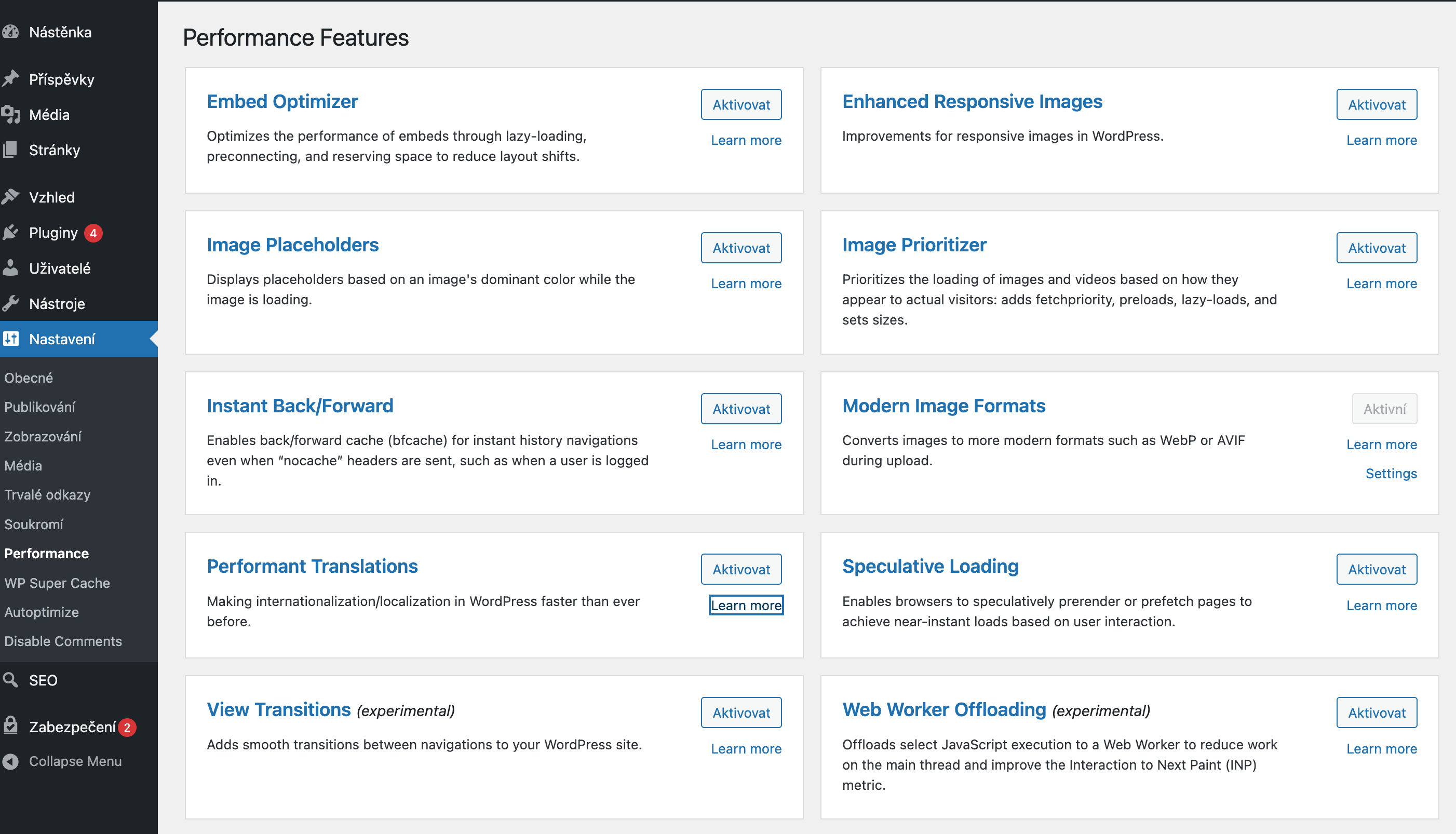
Task: Open the Image Prioritizer title link
Action: (x=913, y=245)
